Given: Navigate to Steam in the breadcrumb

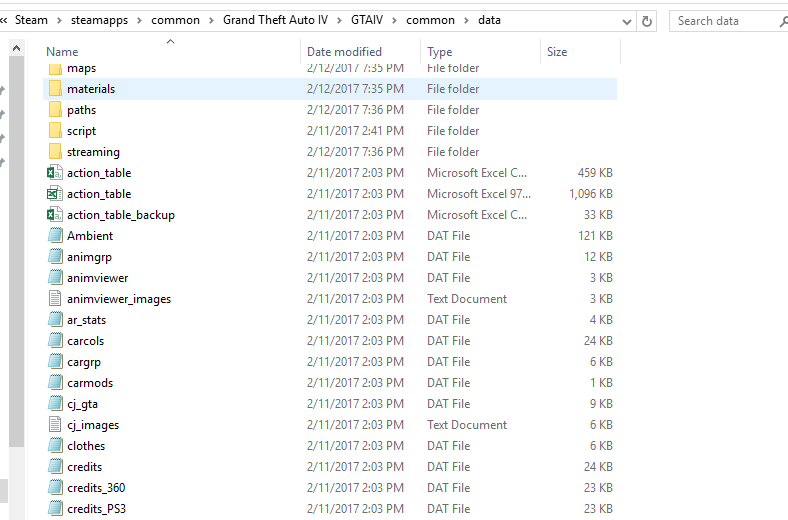Looking at the screenshot, I should [31, 20].
